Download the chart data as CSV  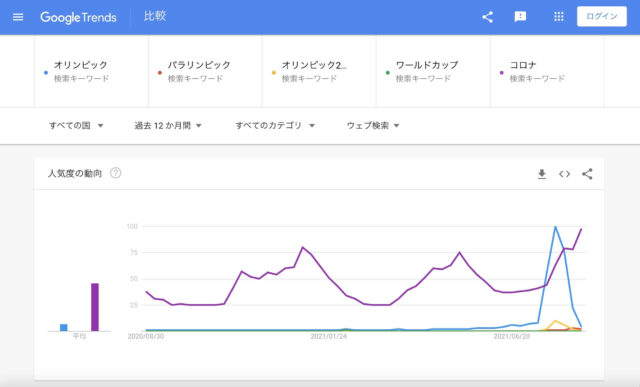point(542,174)
